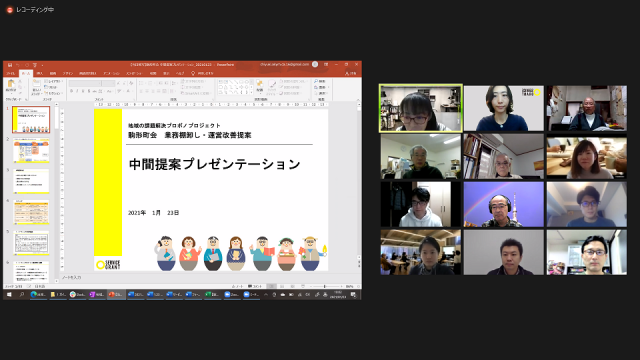640x360 pixels.
Task: Toggle bold formatting in the font group
Action: (x=71, y=91)
